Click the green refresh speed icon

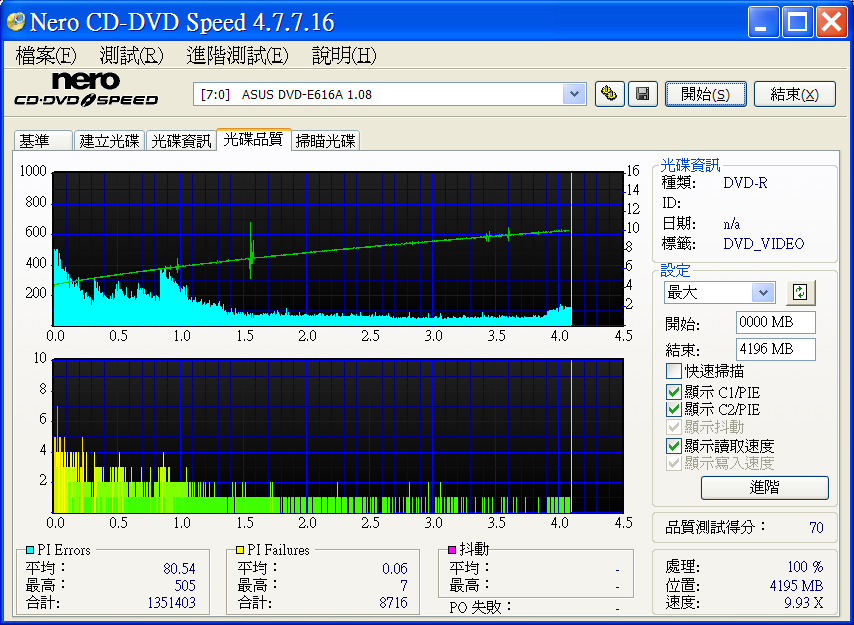800,292
